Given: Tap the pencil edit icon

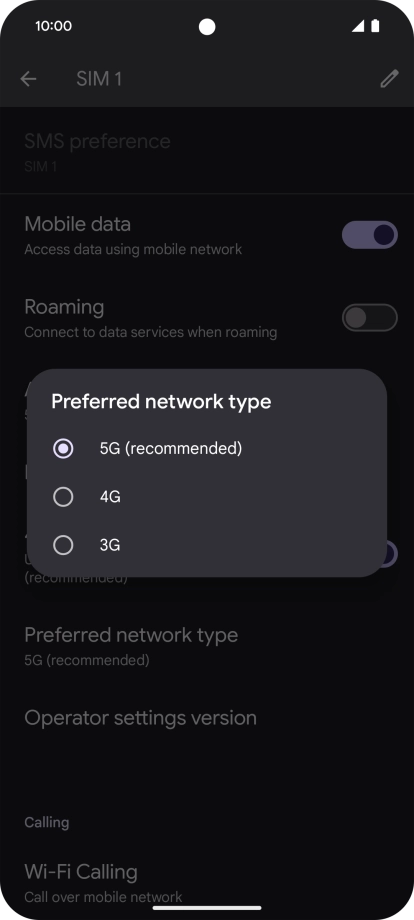Looking at the screenshot, I should coord(389,79).
